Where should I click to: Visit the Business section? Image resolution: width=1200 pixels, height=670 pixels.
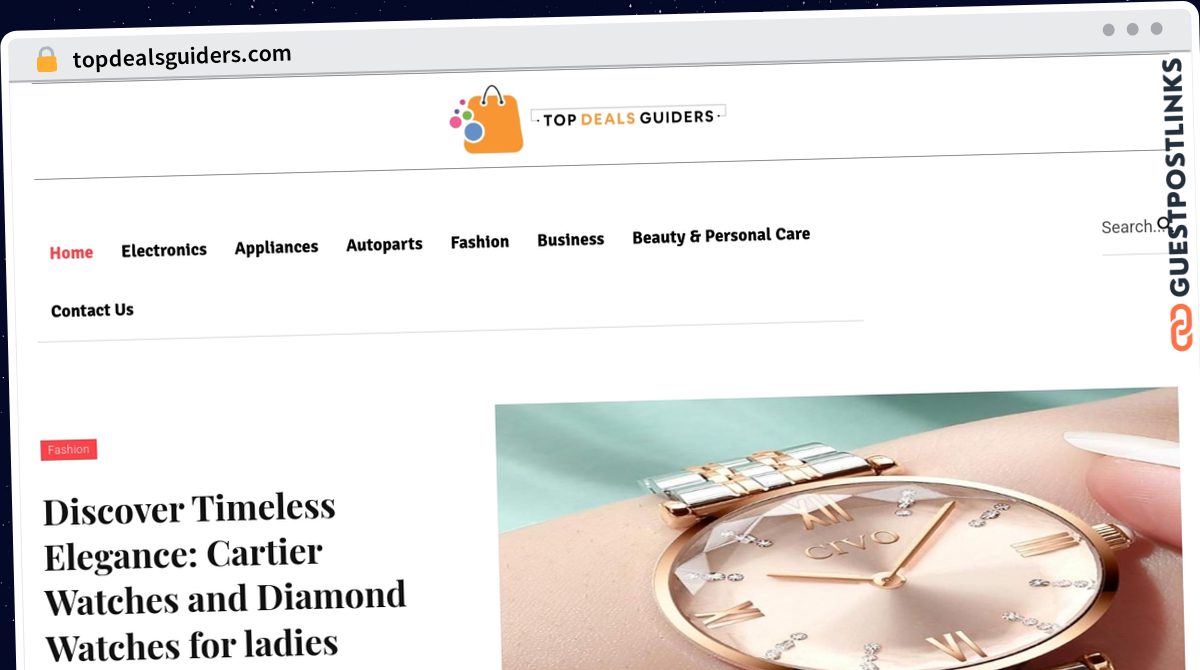[x=570, y=240]
